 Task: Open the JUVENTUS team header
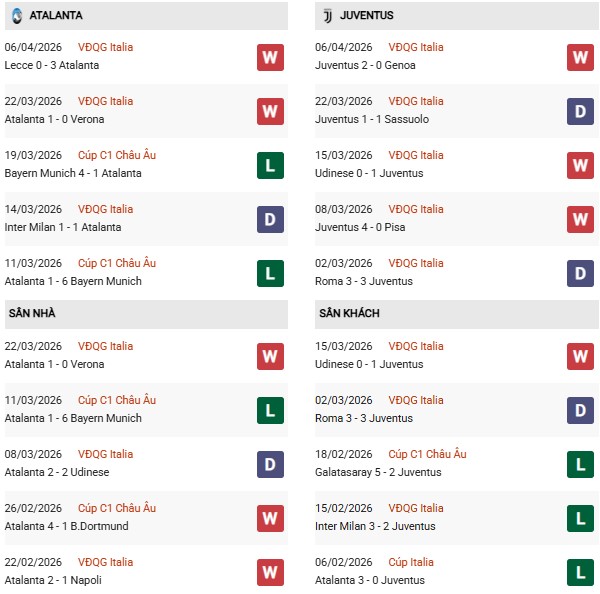click(367, 16)
